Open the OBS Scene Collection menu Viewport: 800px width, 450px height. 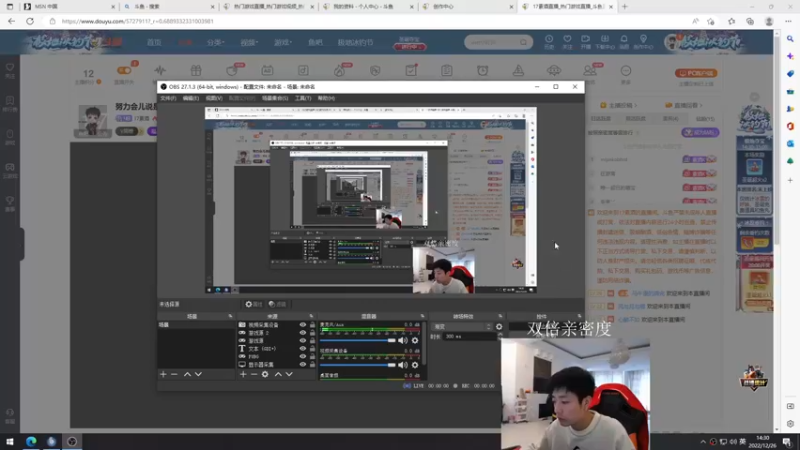pos(275,98)
